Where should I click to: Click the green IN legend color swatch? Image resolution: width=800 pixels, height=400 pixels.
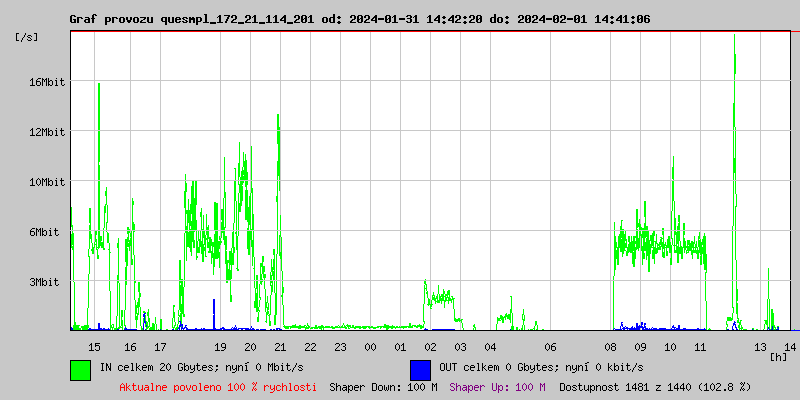[x=80, y=369]
